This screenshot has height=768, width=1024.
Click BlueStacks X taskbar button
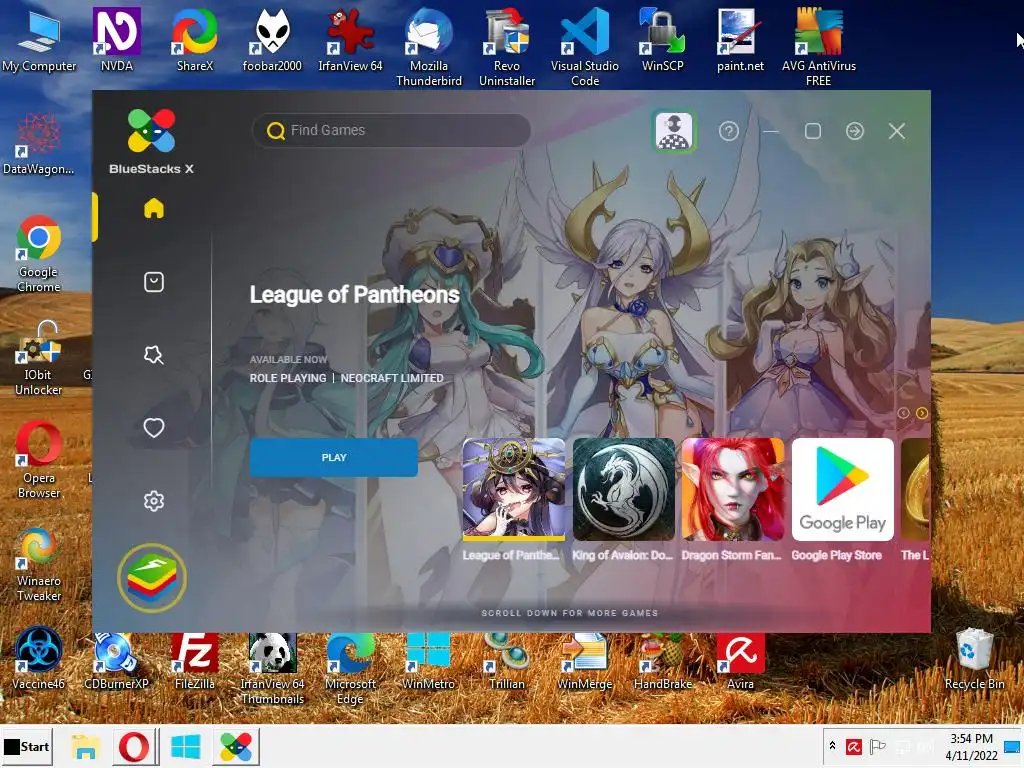[x=236, y=746]
